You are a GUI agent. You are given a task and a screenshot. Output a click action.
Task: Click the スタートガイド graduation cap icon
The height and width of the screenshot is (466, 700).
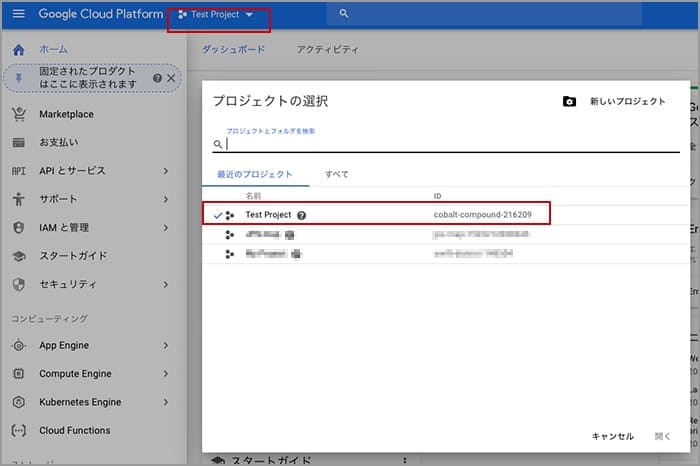19,256
